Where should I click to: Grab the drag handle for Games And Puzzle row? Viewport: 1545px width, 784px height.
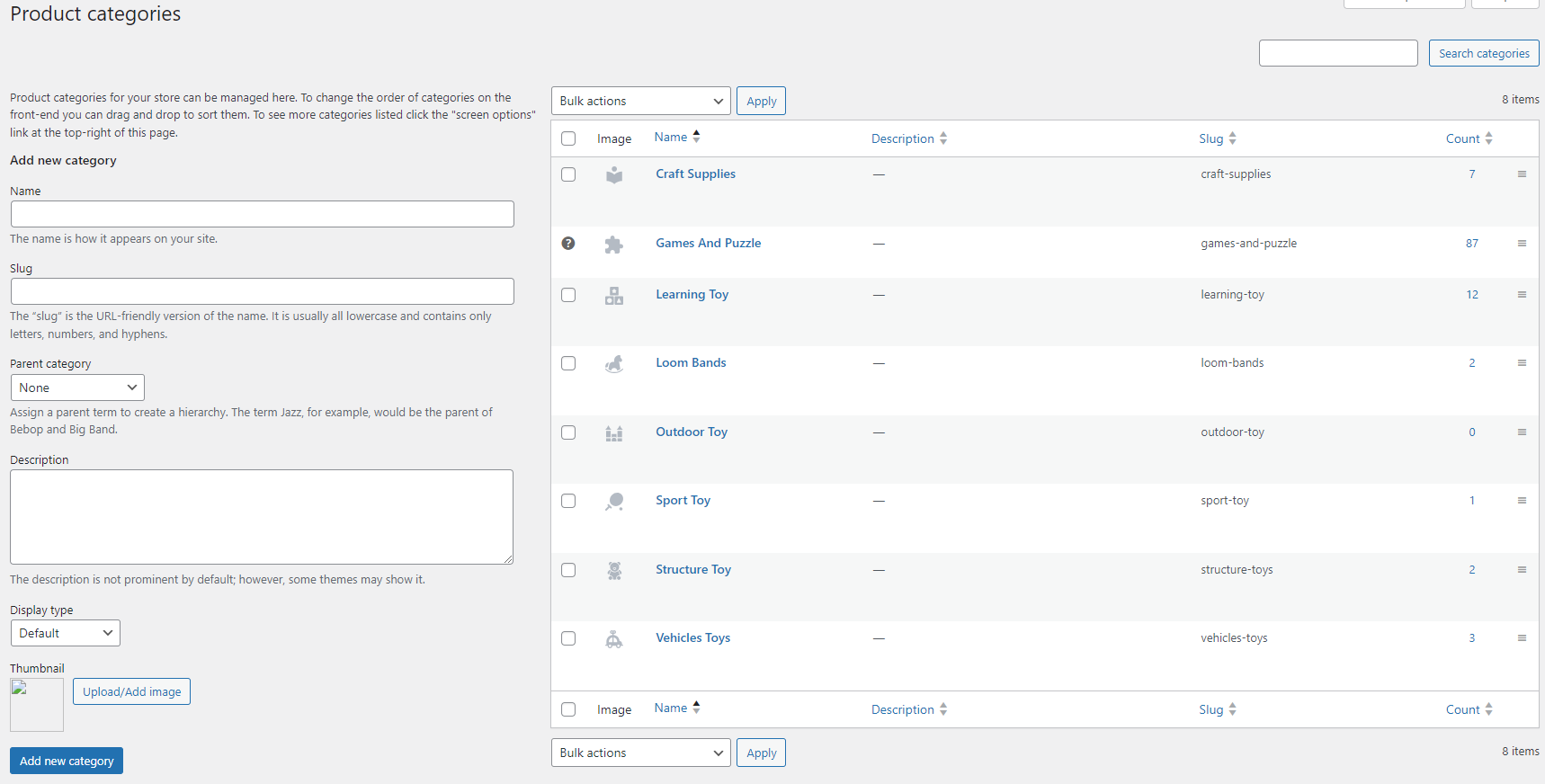[x=1522, y=243]
